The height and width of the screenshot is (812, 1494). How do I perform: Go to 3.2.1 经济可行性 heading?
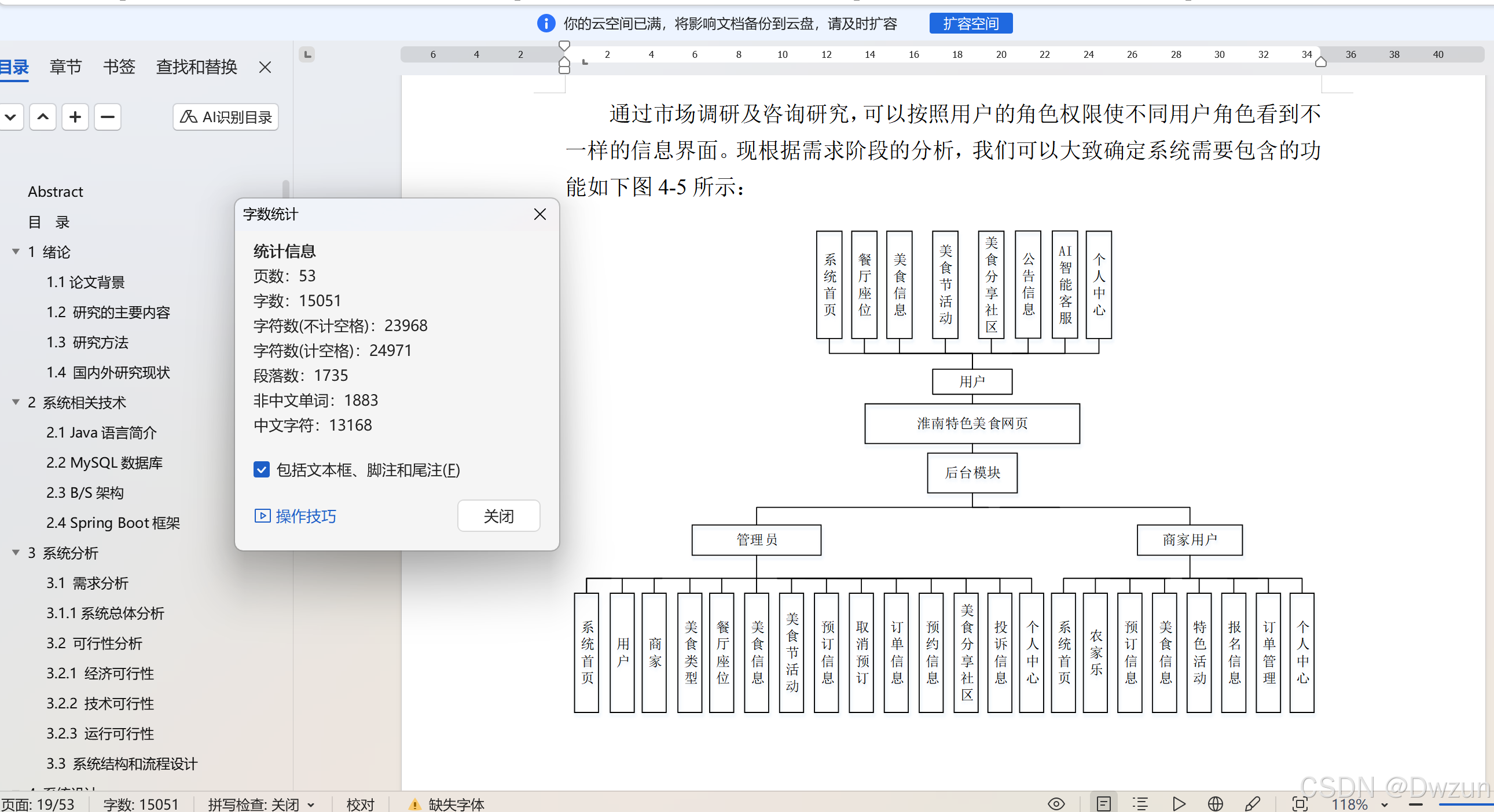pos(100,674)
